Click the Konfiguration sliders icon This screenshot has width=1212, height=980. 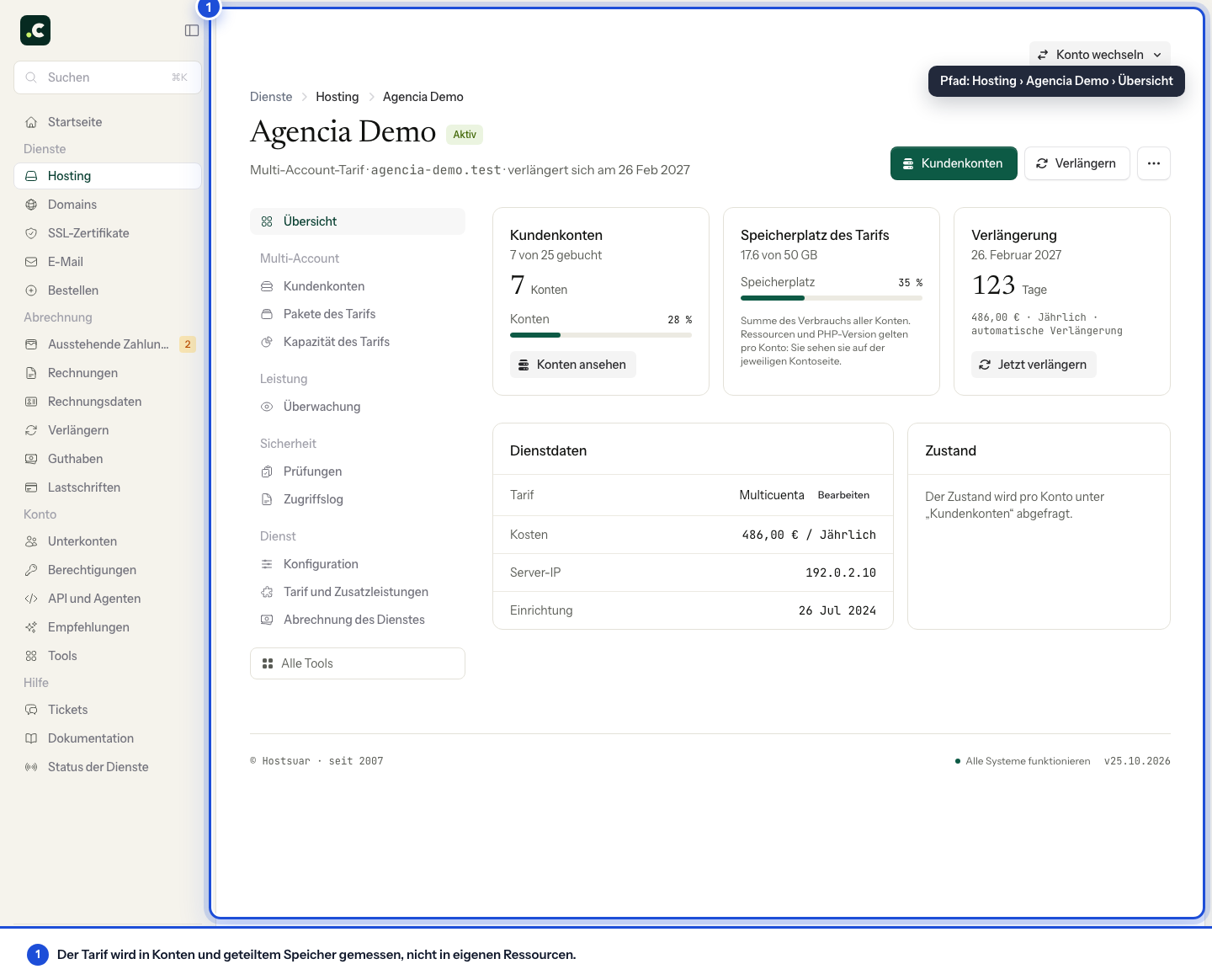pos(267,564)
